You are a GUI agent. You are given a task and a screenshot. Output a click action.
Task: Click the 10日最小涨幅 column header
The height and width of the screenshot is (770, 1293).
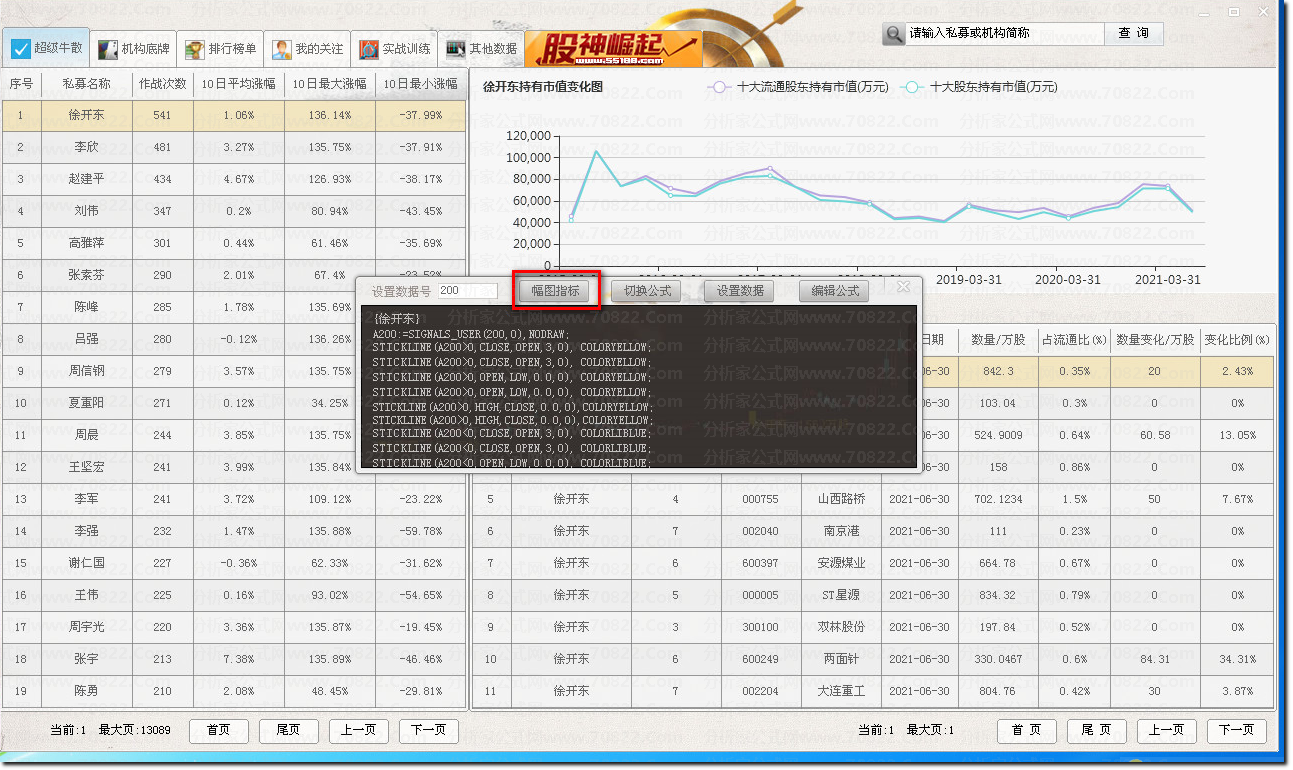pos(421,84)
